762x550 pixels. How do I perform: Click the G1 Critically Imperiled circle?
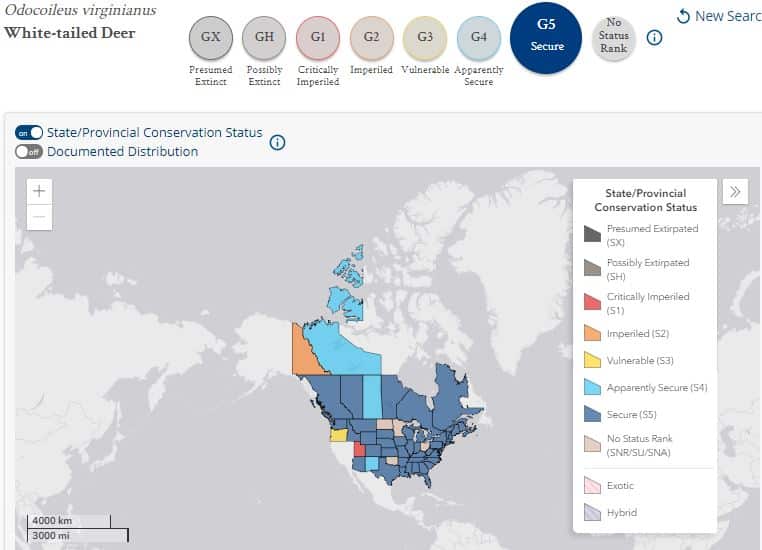(318, 38)
